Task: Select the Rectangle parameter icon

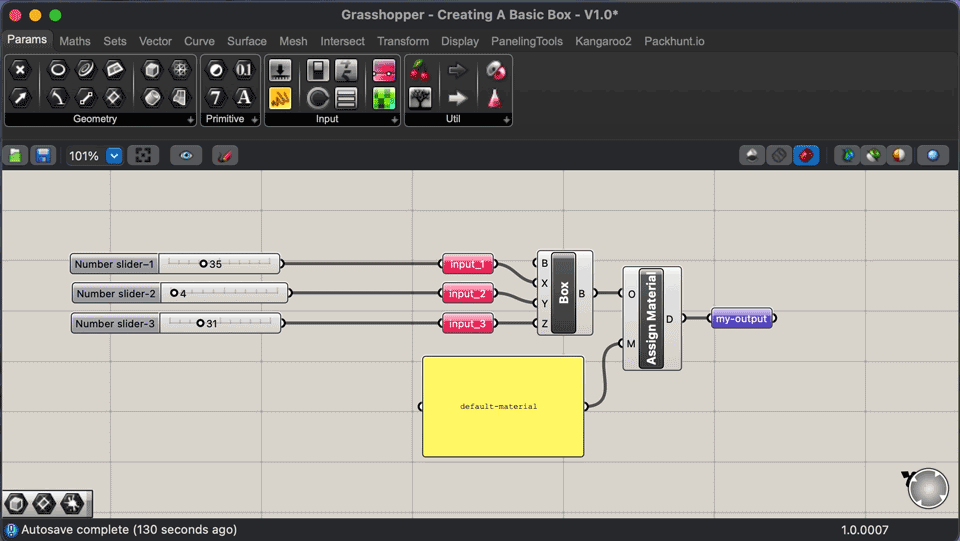Action: coord(114,70)
